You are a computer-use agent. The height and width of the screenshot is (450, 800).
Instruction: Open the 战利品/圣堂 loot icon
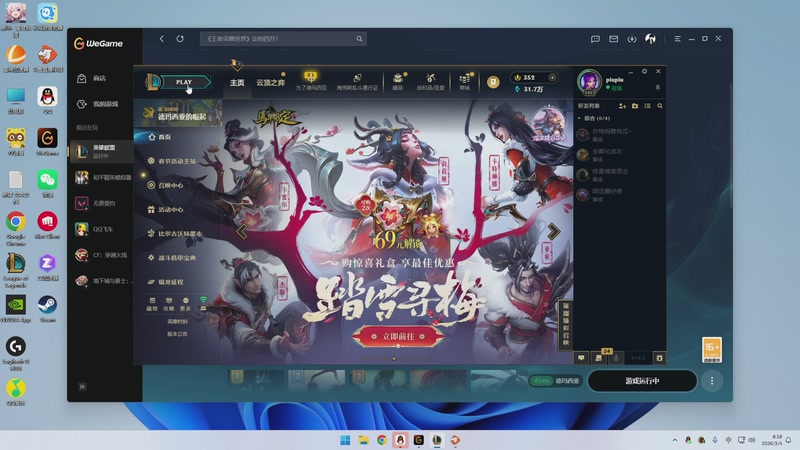click(431, 82)
